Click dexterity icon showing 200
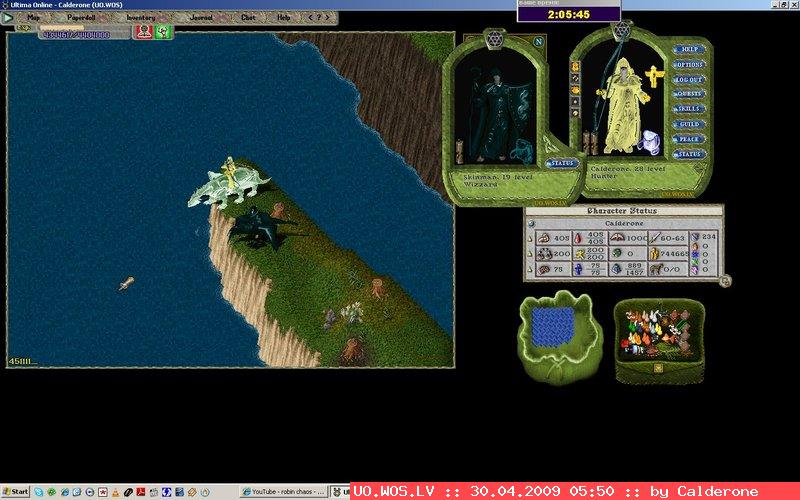The width and height of the screenshot is (800, 500). pos(544,254)
